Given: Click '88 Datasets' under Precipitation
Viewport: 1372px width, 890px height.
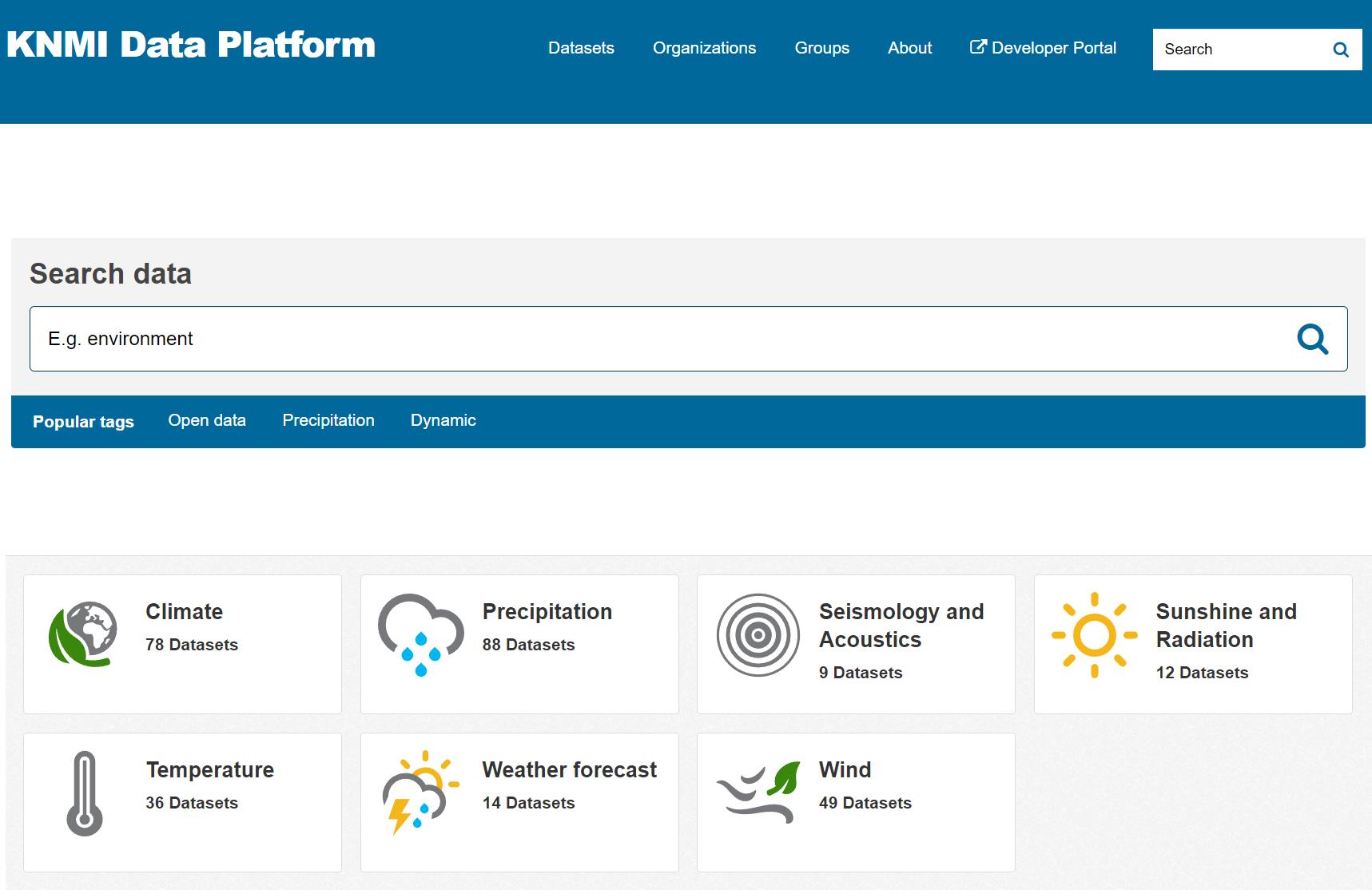Looking at the screenshot, I should pos(529,645).
